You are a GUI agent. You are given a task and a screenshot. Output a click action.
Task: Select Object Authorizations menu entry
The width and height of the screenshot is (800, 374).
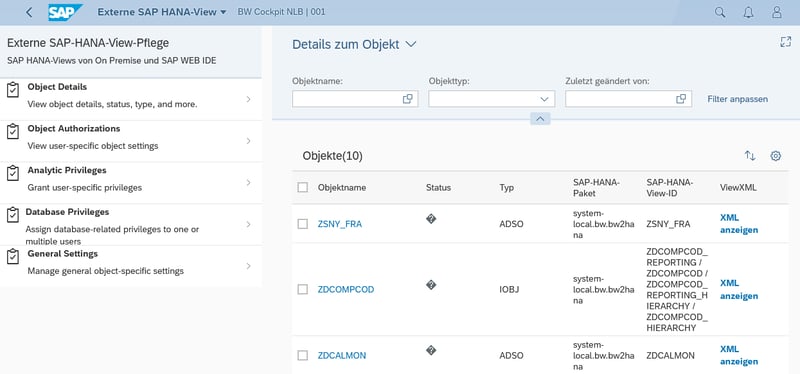[x=131, y=141]
